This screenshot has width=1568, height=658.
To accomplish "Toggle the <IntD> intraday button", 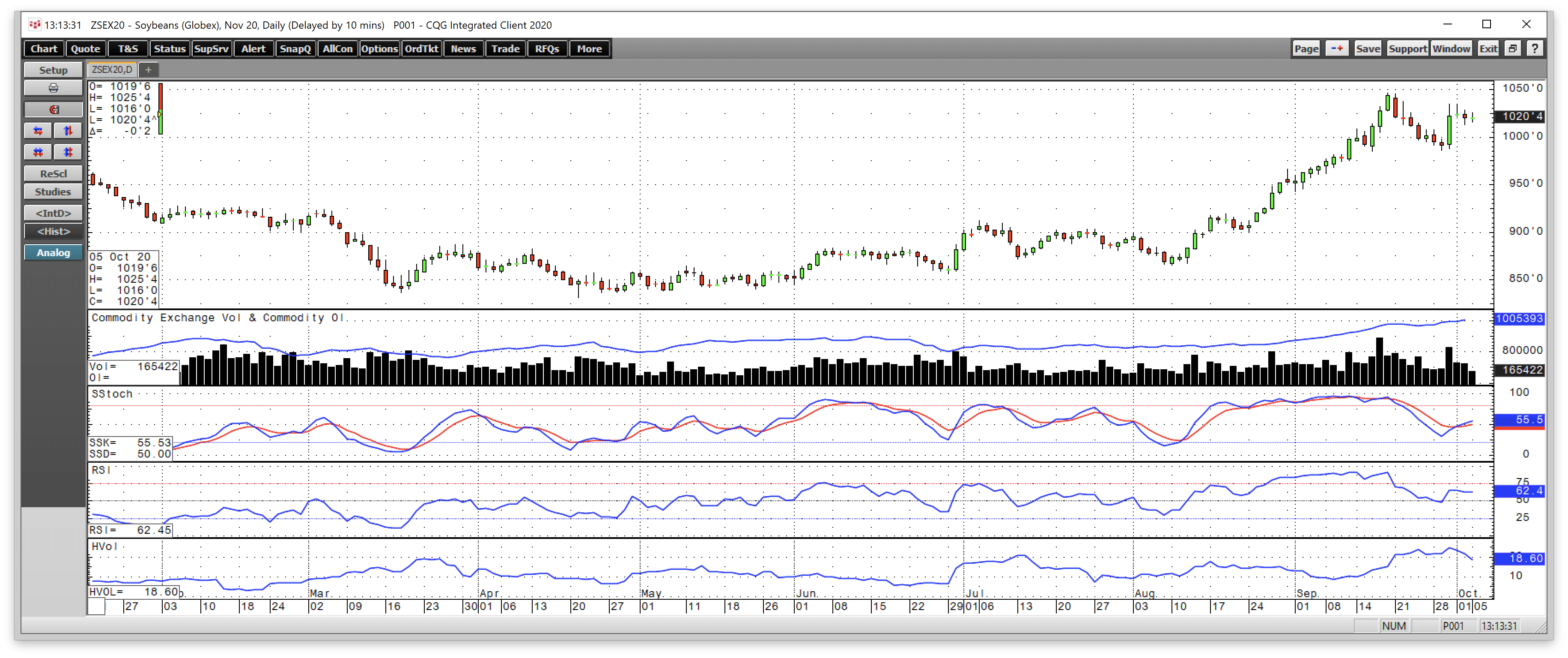I will [x=54, y=213].
